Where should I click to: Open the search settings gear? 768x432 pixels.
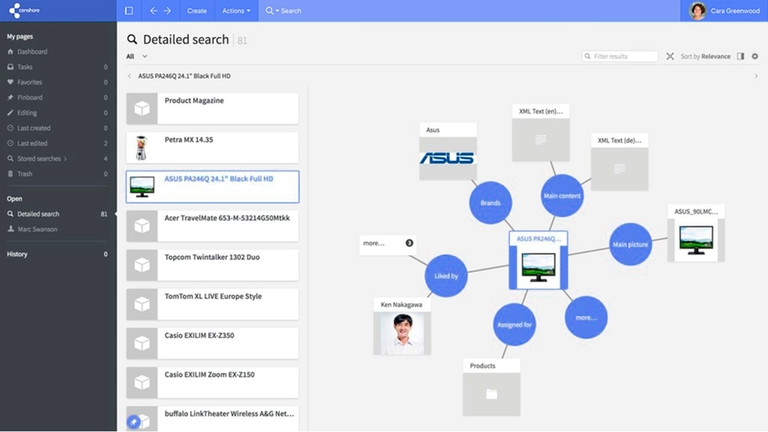755,56
